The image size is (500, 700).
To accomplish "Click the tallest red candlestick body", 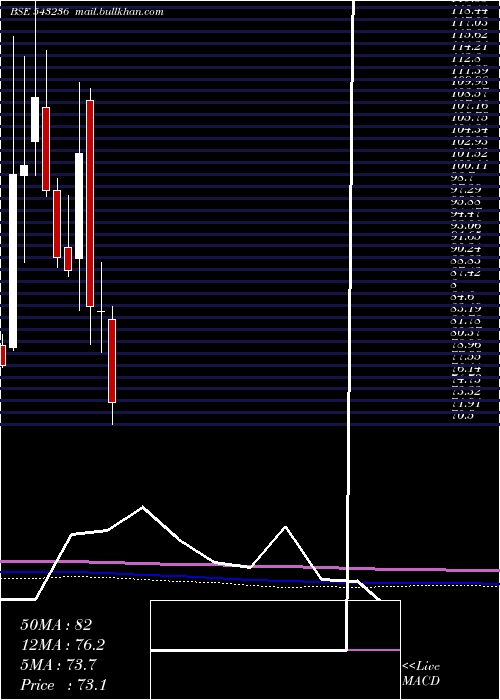I will click(x=90, y=203).
